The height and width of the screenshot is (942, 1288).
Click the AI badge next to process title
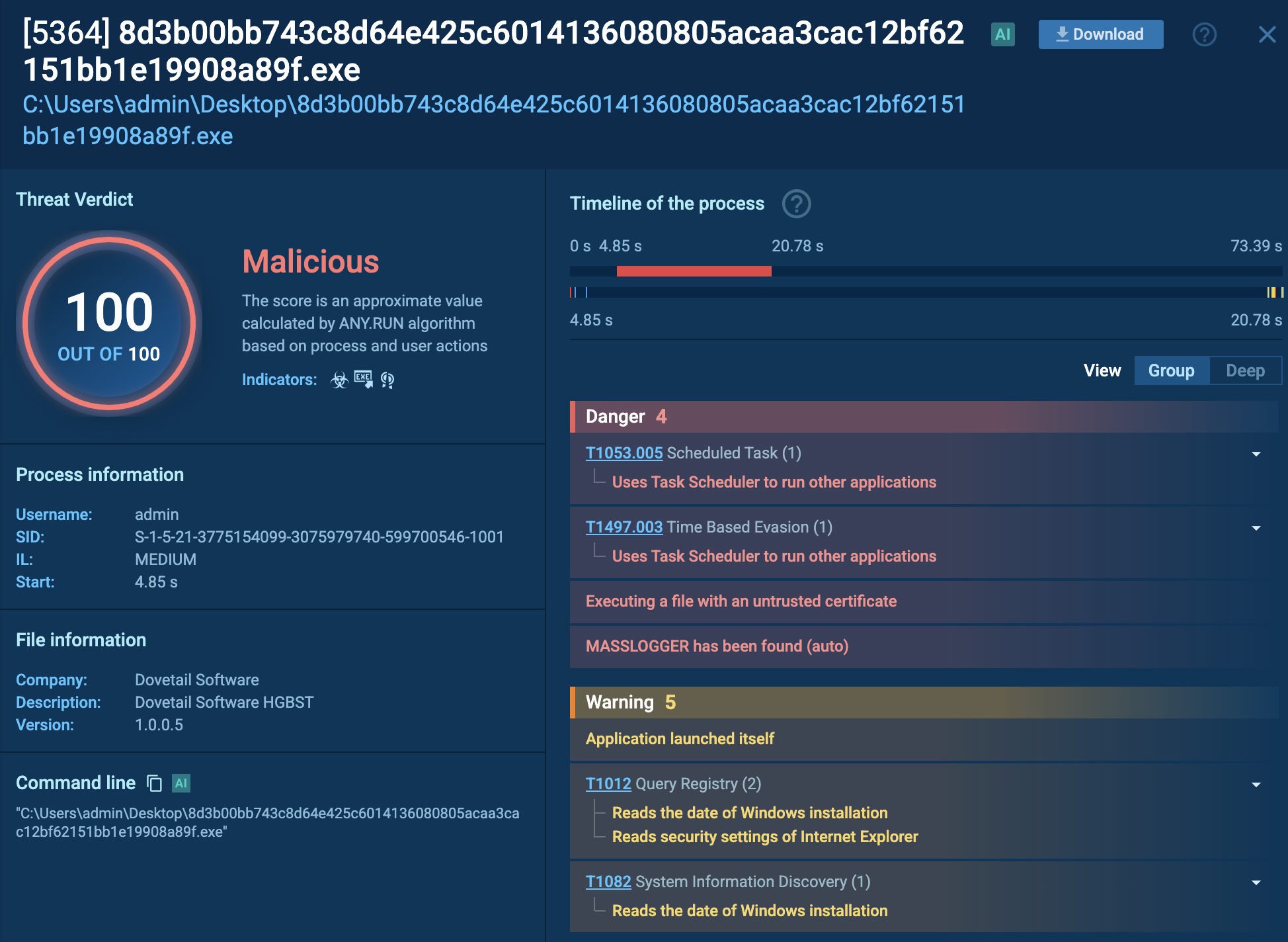(x=1002, y=34)
